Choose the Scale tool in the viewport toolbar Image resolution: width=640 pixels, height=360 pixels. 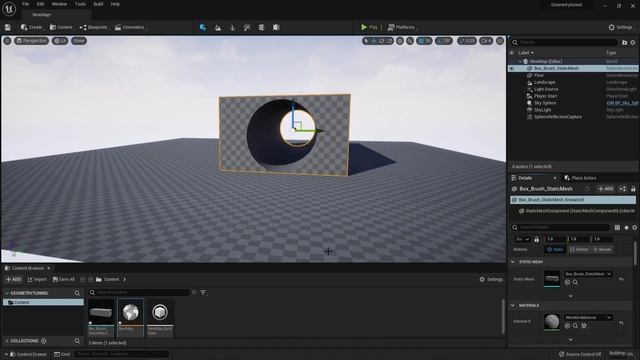pos(389,41)
